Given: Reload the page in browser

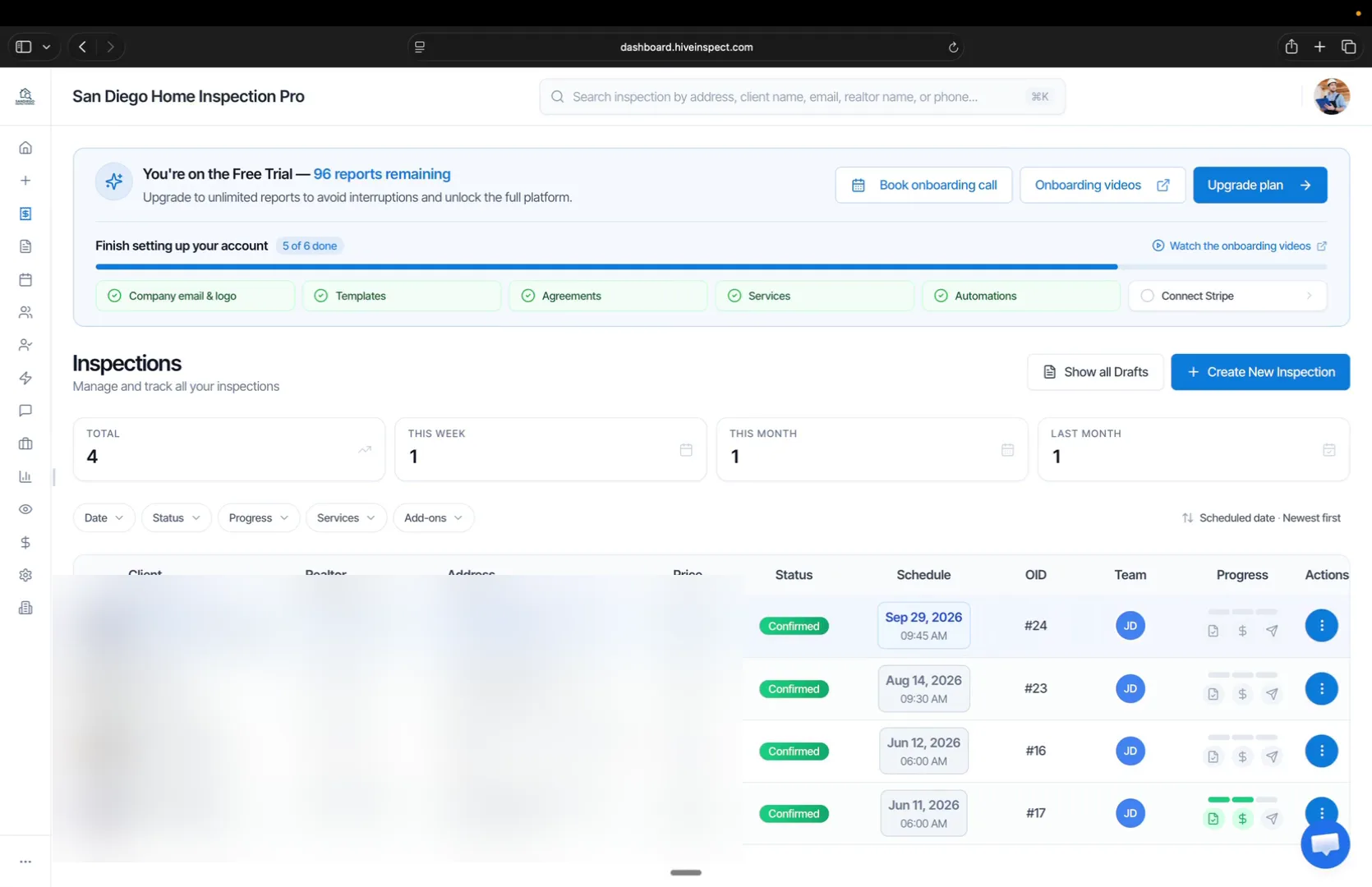Looking at the screenshot, I should pyautogui.click(x=953, y=47).
